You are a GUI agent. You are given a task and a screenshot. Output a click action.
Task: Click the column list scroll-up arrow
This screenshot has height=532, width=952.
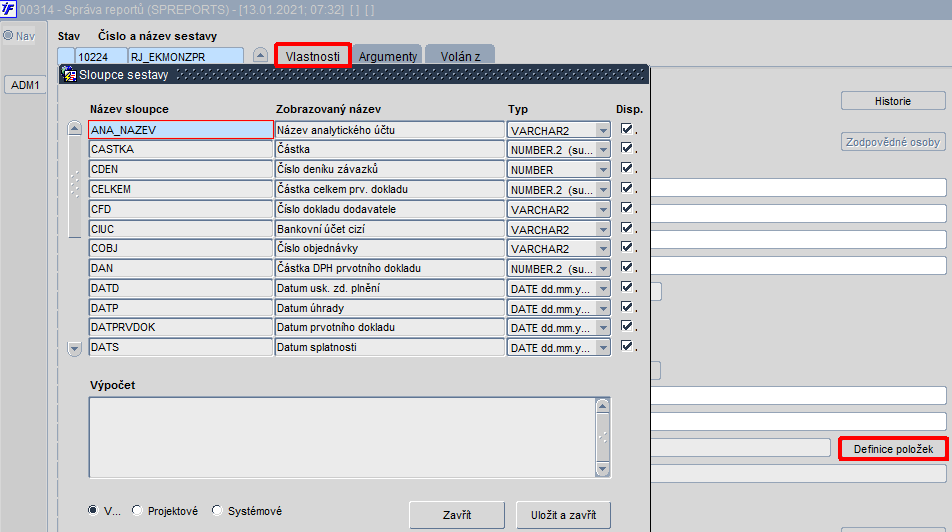[x=75, y=128]
